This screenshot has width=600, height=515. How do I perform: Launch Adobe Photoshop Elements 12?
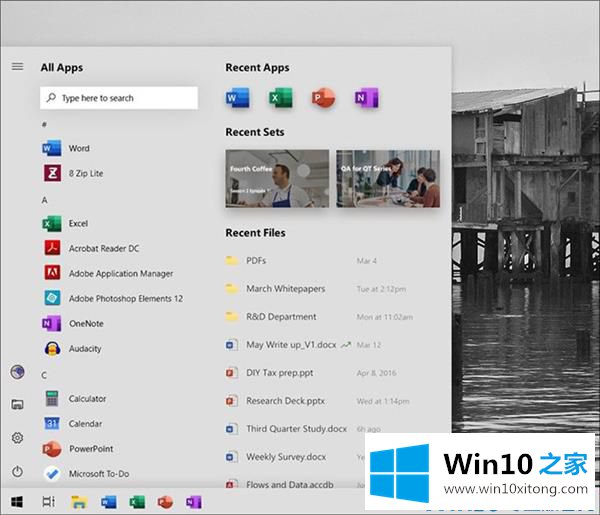pyautogui.click(x=113, y=298)
